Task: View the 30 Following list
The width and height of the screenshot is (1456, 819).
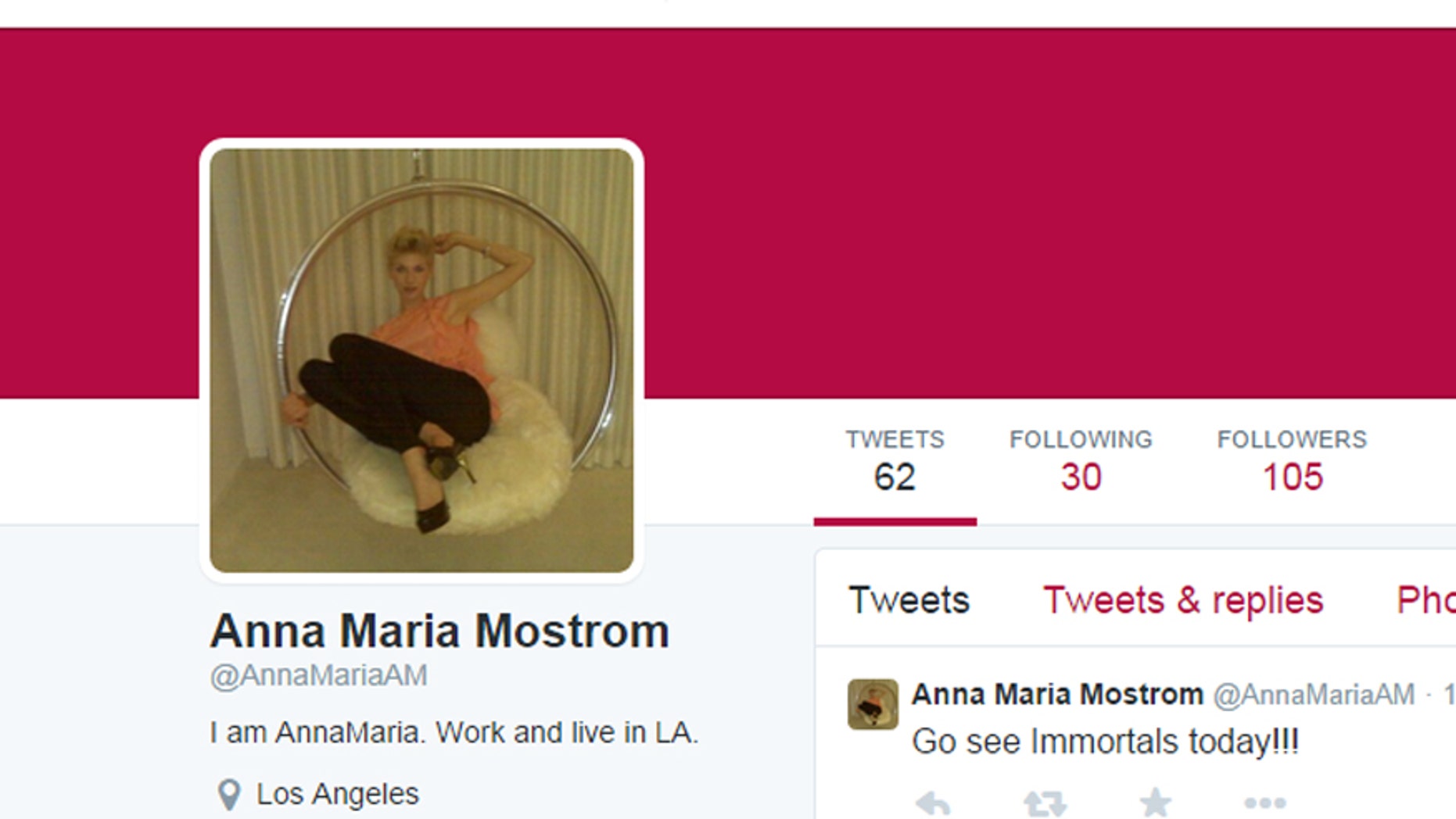Action: (x=1081, y=461)
